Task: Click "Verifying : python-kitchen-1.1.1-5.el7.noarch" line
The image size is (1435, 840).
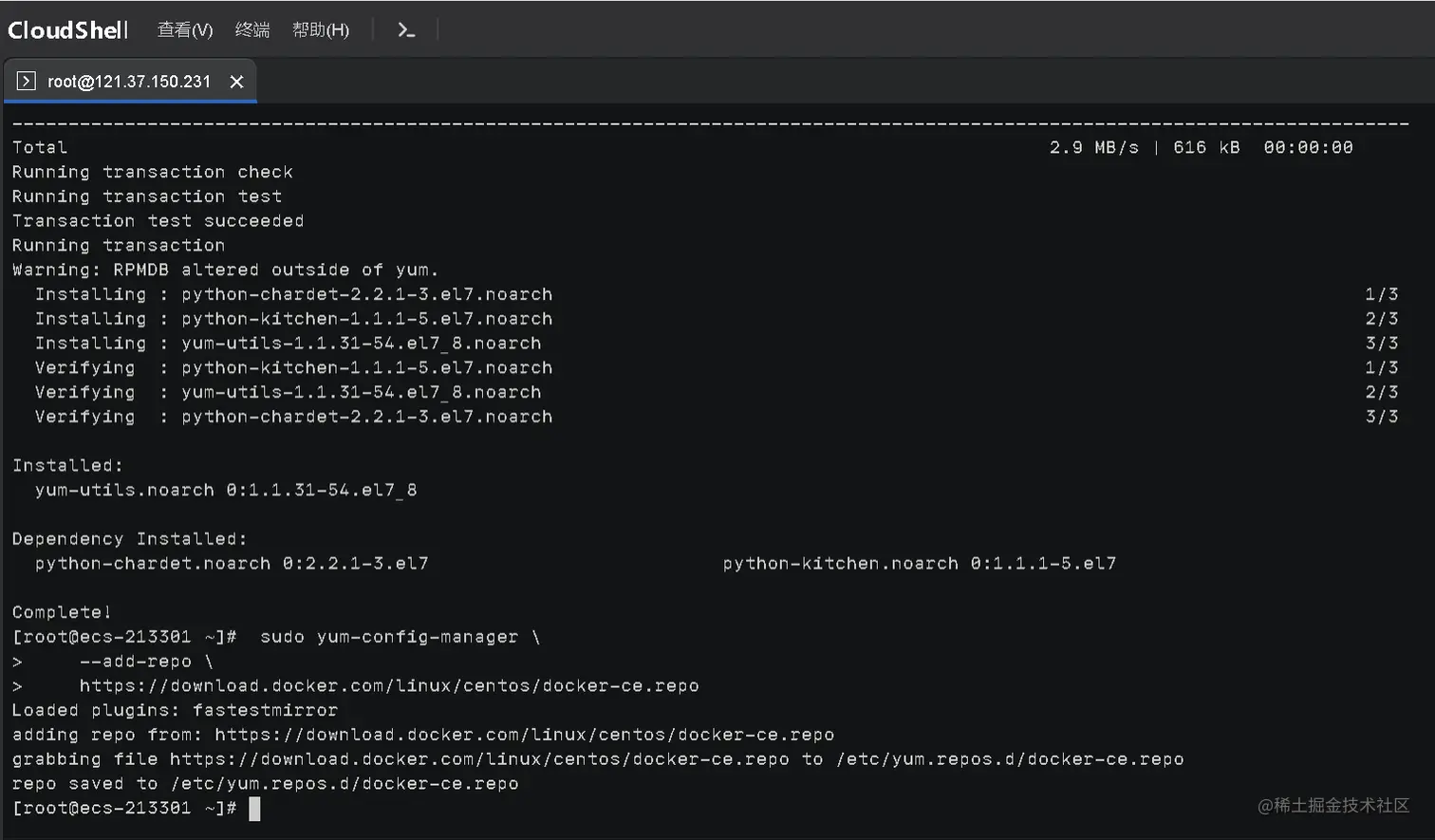Action: (293, 367)
